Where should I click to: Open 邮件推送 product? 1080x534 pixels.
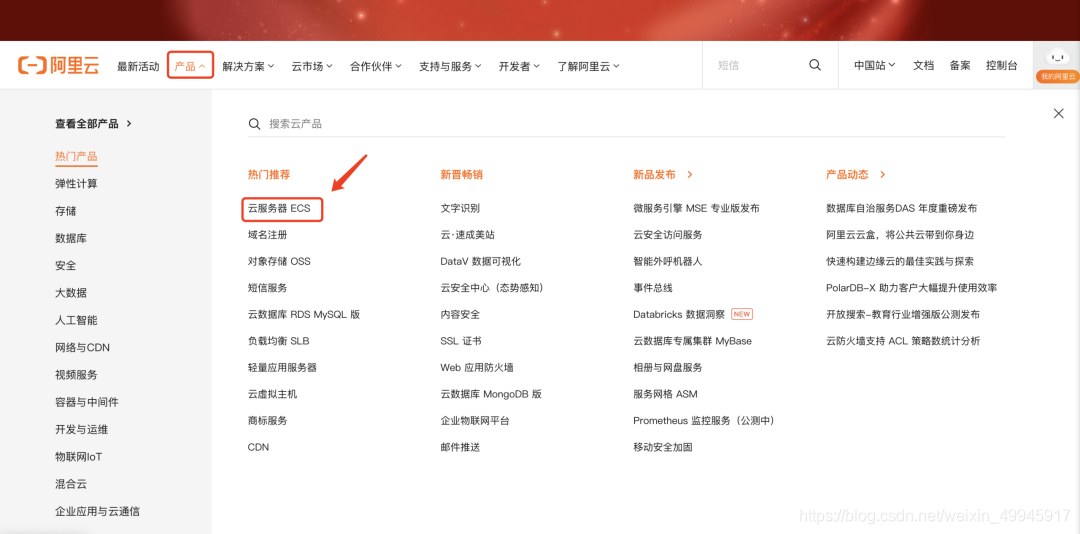coord(460,447)
